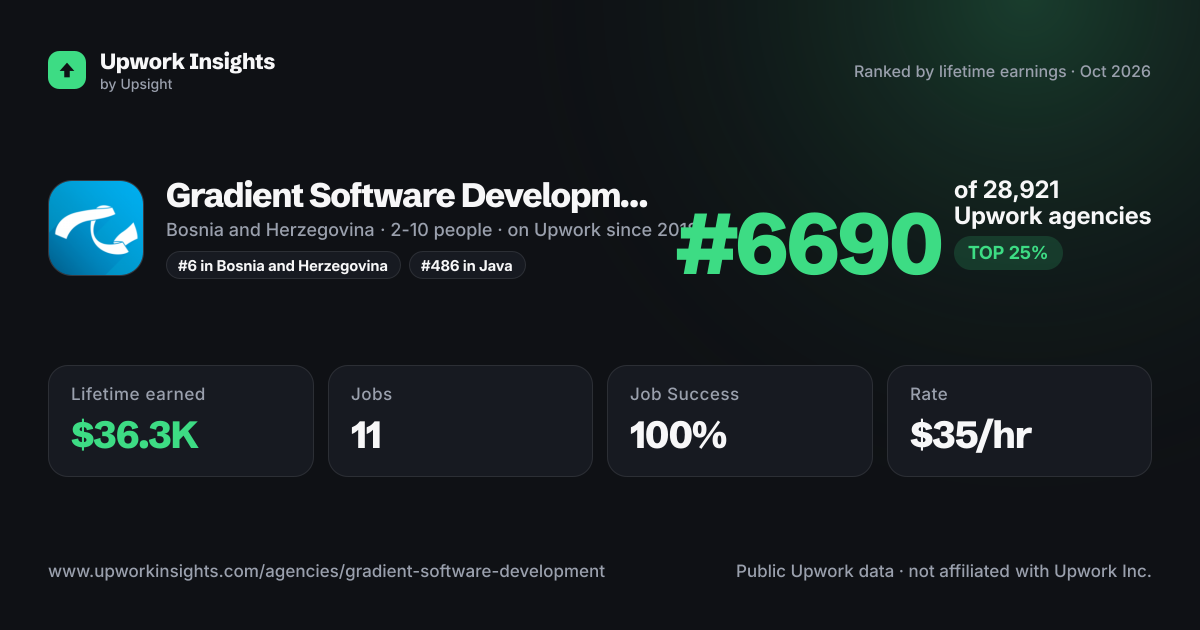Click the Gradient Software Developm... agency name
The height and width of the screenshot is (630, 1200).
(407, 196)
